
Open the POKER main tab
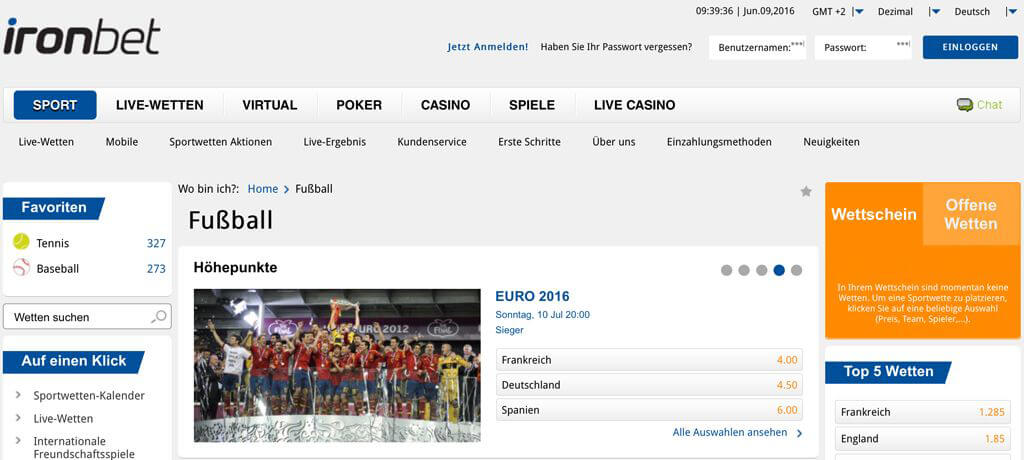[x=359, y=105]
